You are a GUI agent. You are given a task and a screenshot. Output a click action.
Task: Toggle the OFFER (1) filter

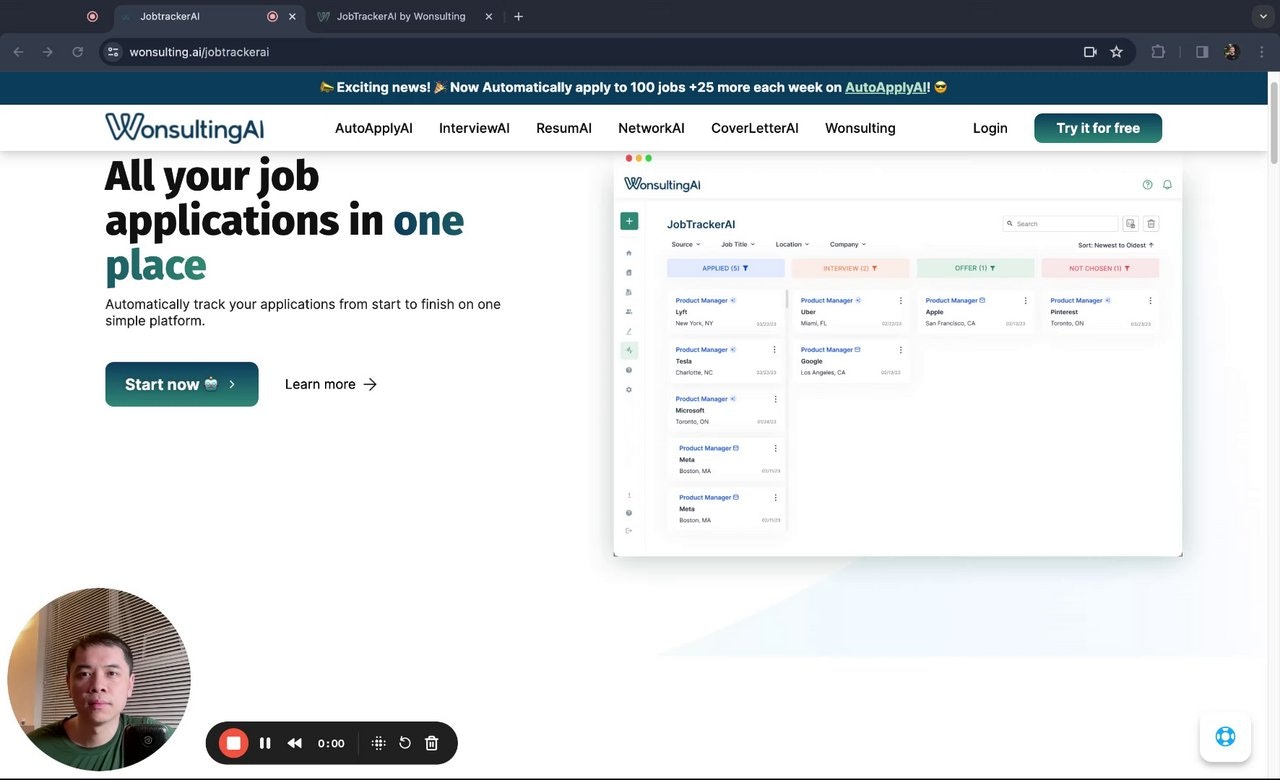pos(975,267)
